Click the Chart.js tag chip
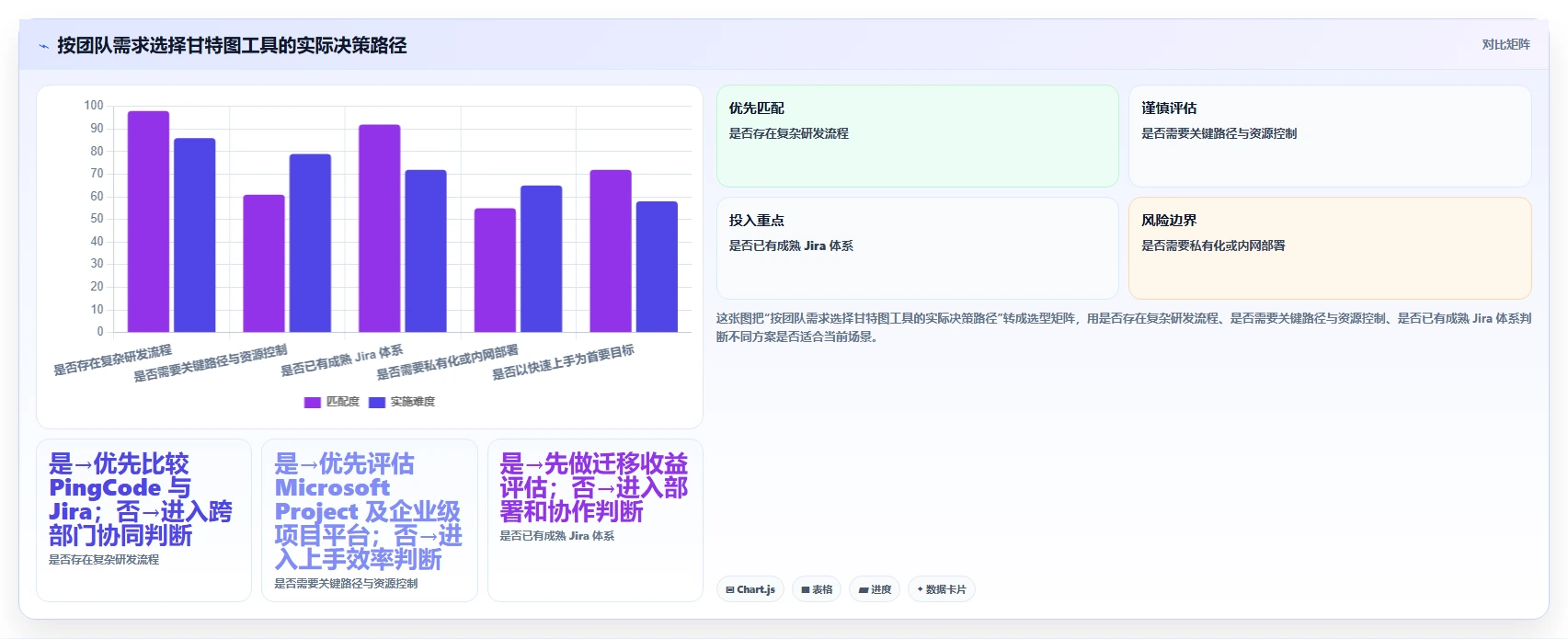Viewport: 1568px width, 639px height. [750, 589]
